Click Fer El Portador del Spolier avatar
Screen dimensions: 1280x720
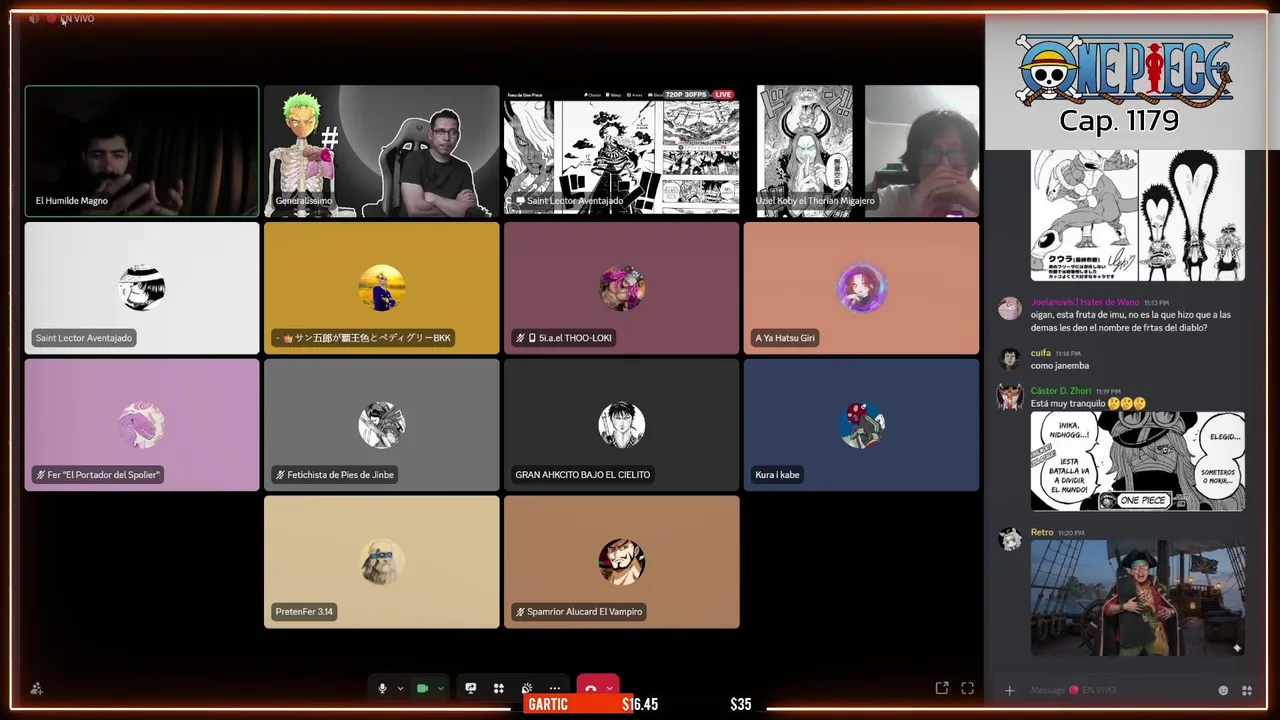tap(142, 425)
